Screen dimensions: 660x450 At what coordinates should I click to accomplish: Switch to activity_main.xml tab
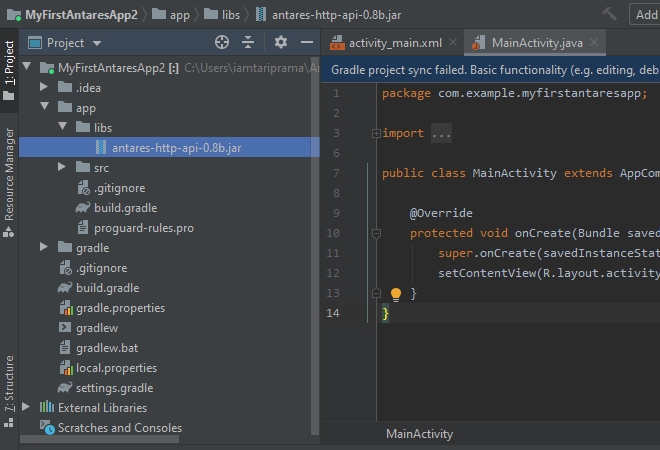394,43
